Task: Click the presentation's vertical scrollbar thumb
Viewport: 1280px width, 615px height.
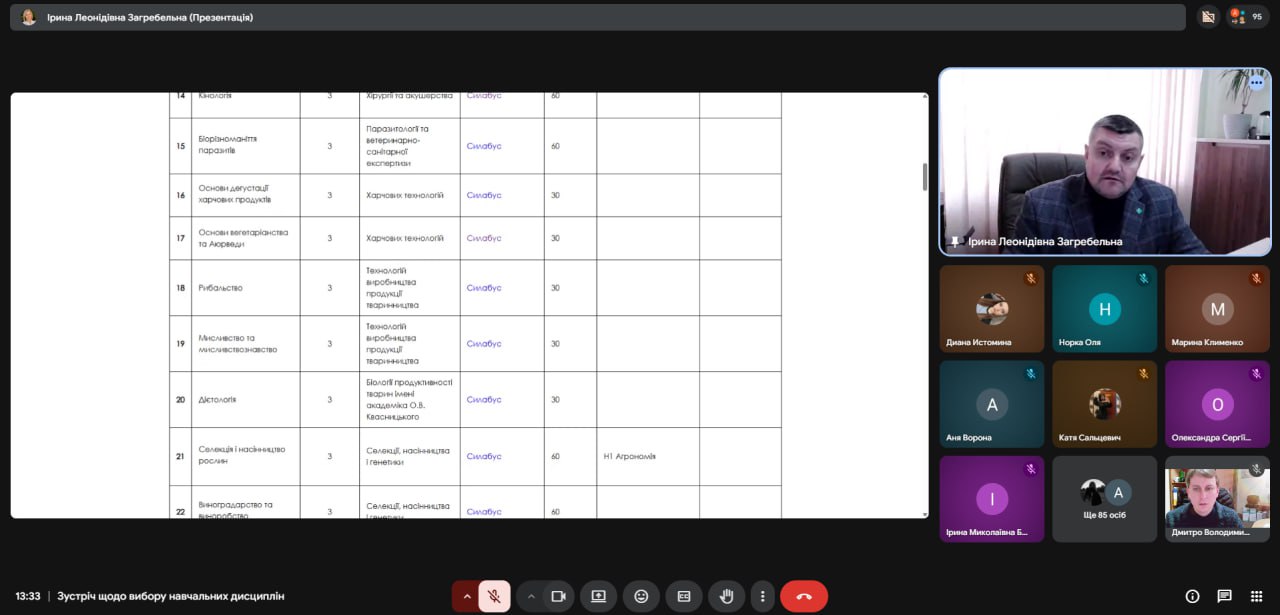Action: click(924, 176)
